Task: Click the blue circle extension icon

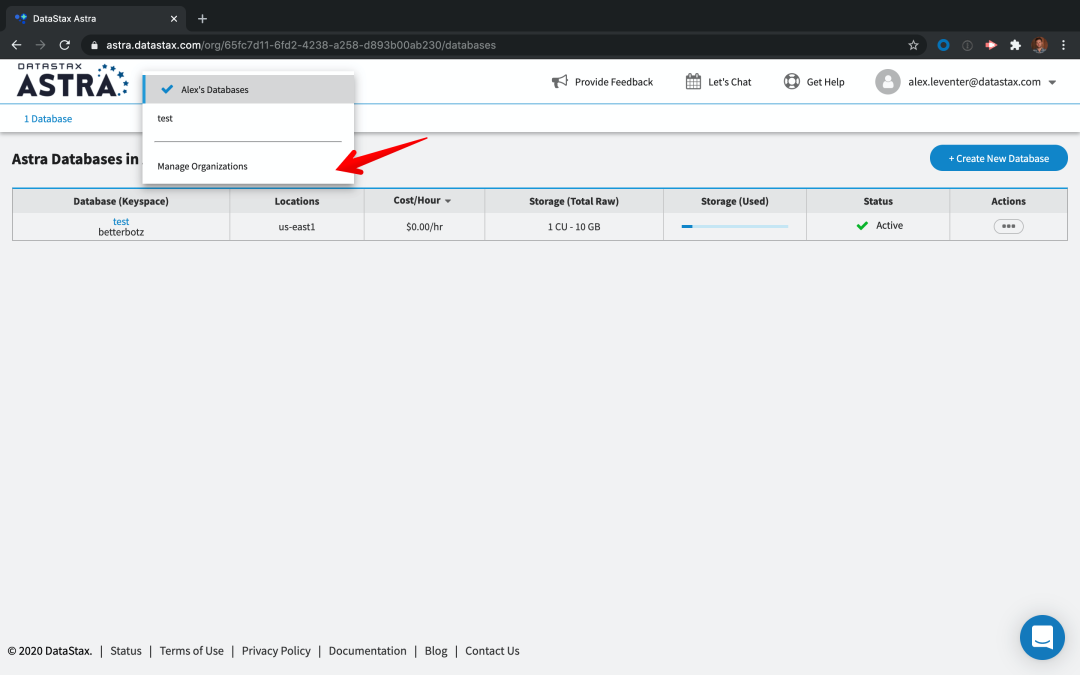Action: [944, 45]
